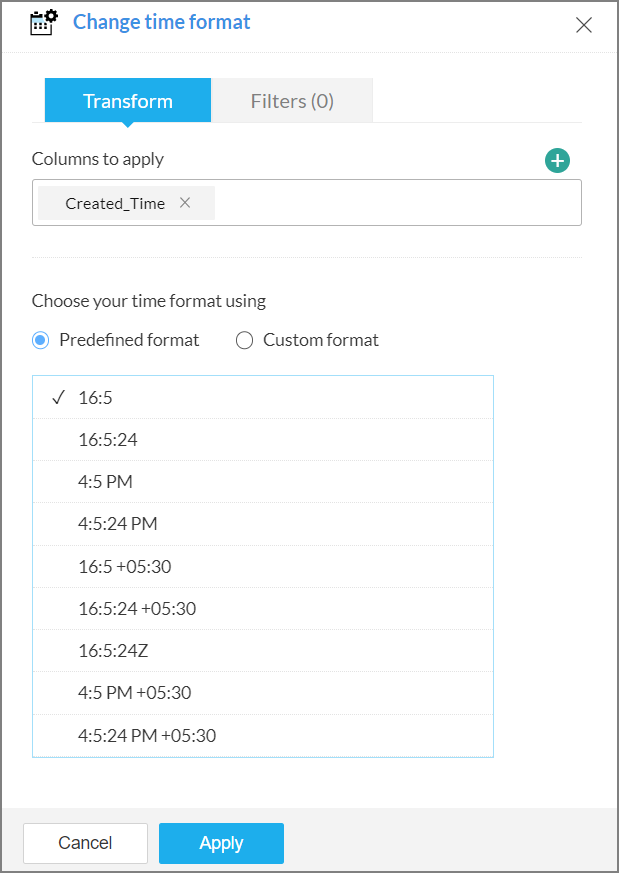This screenshot has height=873, width=619.
Task: Remove the Created_Time column tag
Action: click(x=185, y=203)
